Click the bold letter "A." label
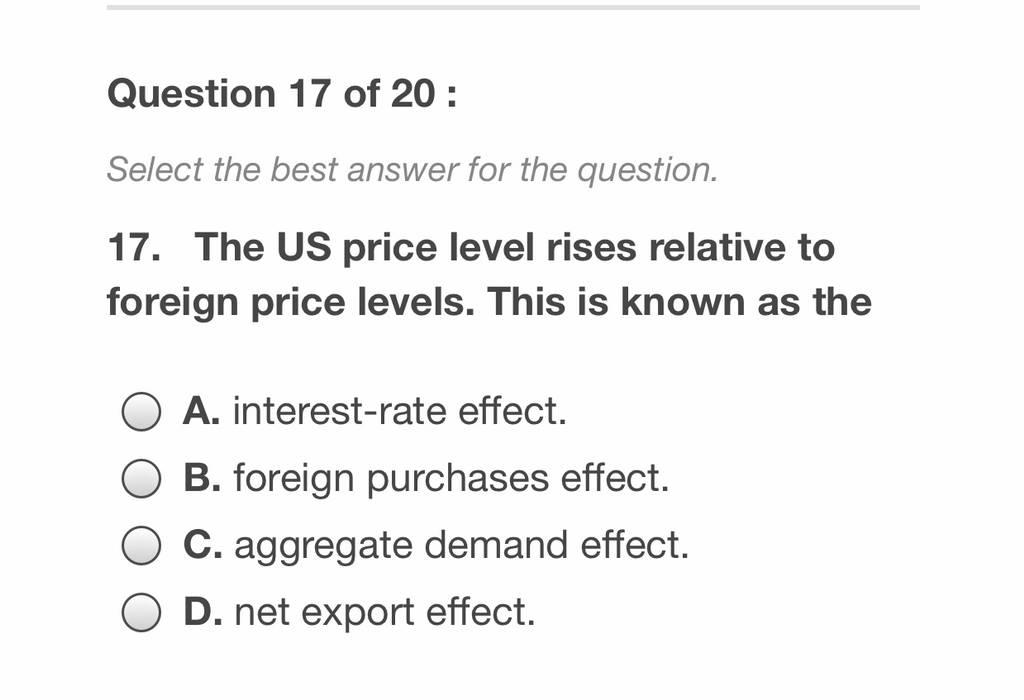This screenshot has width=1024, height=700. pos(201,411)
